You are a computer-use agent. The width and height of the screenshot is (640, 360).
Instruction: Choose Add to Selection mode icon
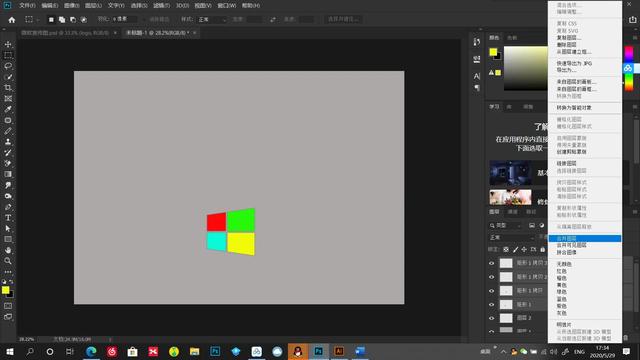(62, 19)
